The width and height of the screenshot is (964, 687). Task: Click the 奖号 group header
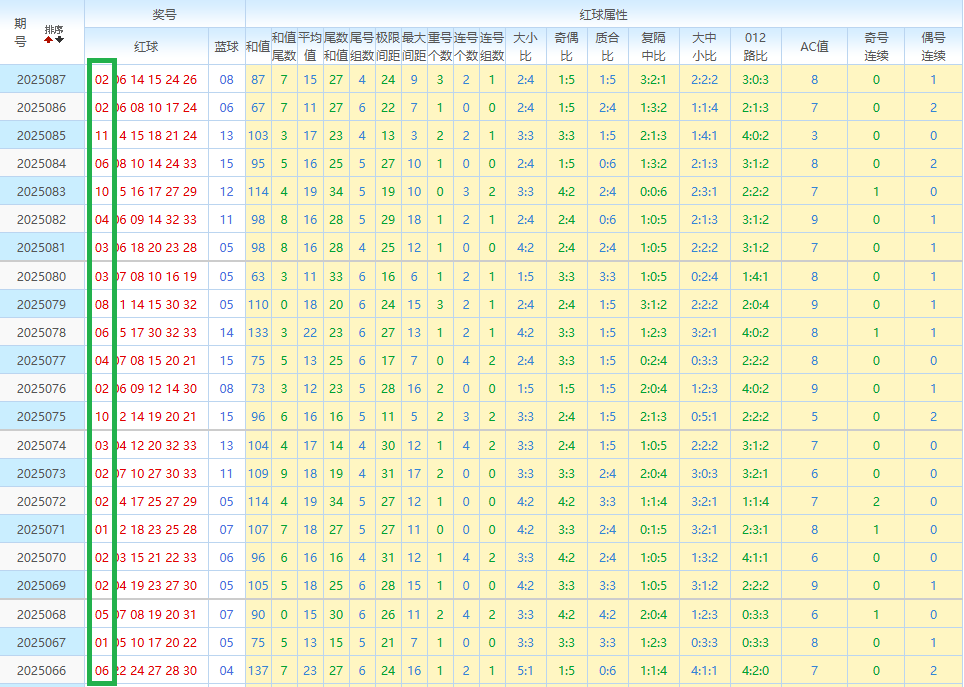pos(165,14)
